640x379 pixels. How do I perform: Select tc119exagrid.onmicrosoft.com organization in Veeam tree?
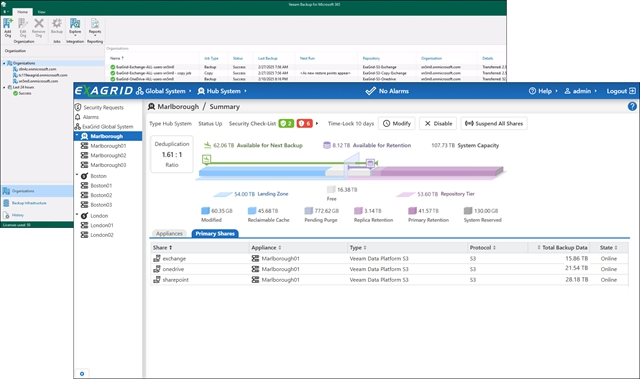[x=40, y=75]
